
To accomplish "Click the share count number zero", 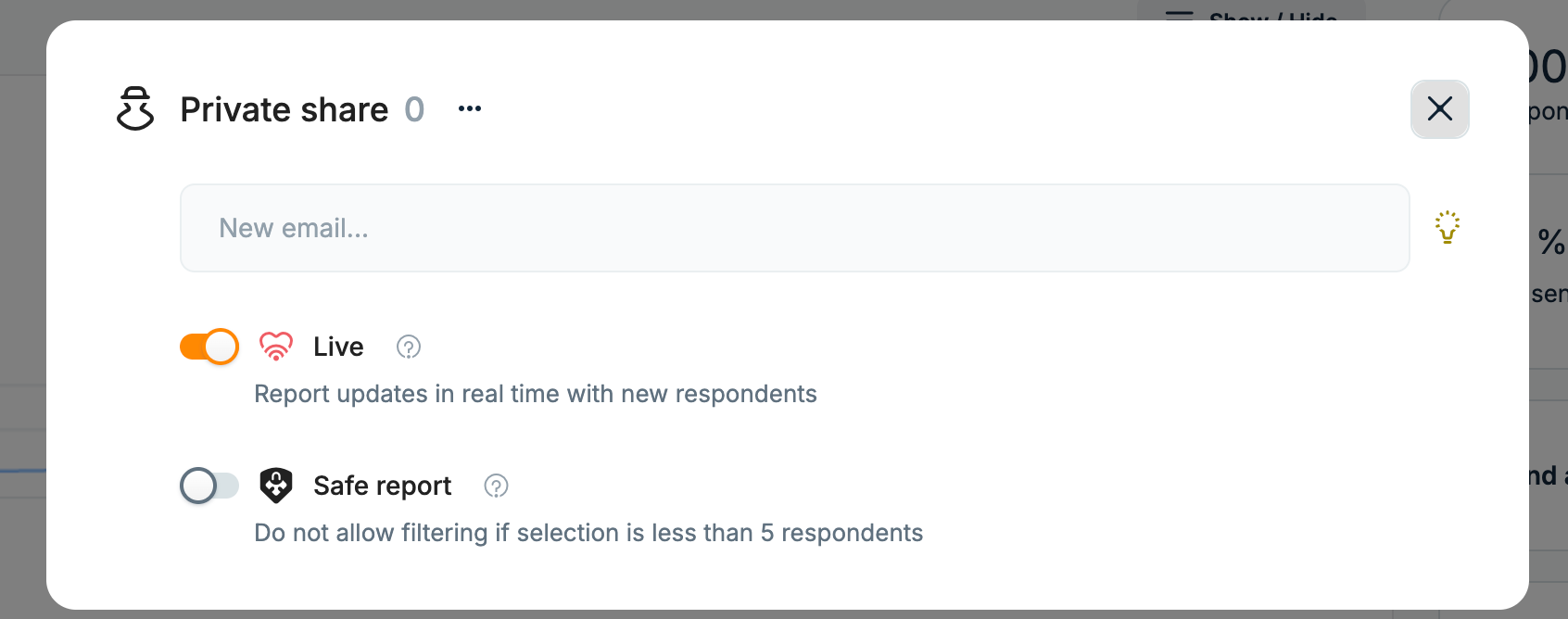I will click(414, 109).
